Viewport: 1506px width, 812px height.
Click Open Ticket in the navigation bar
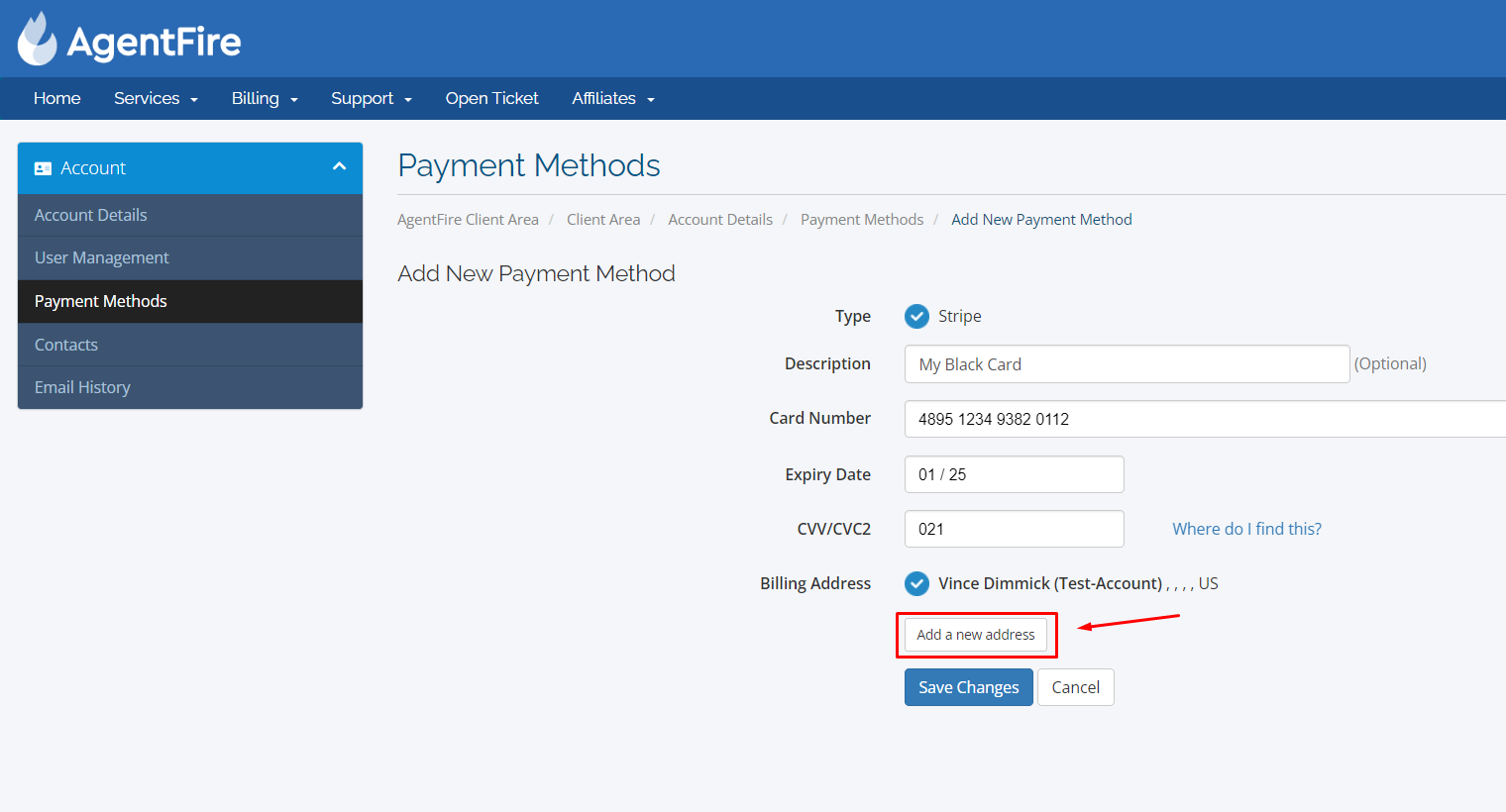[x=491, y=98]
